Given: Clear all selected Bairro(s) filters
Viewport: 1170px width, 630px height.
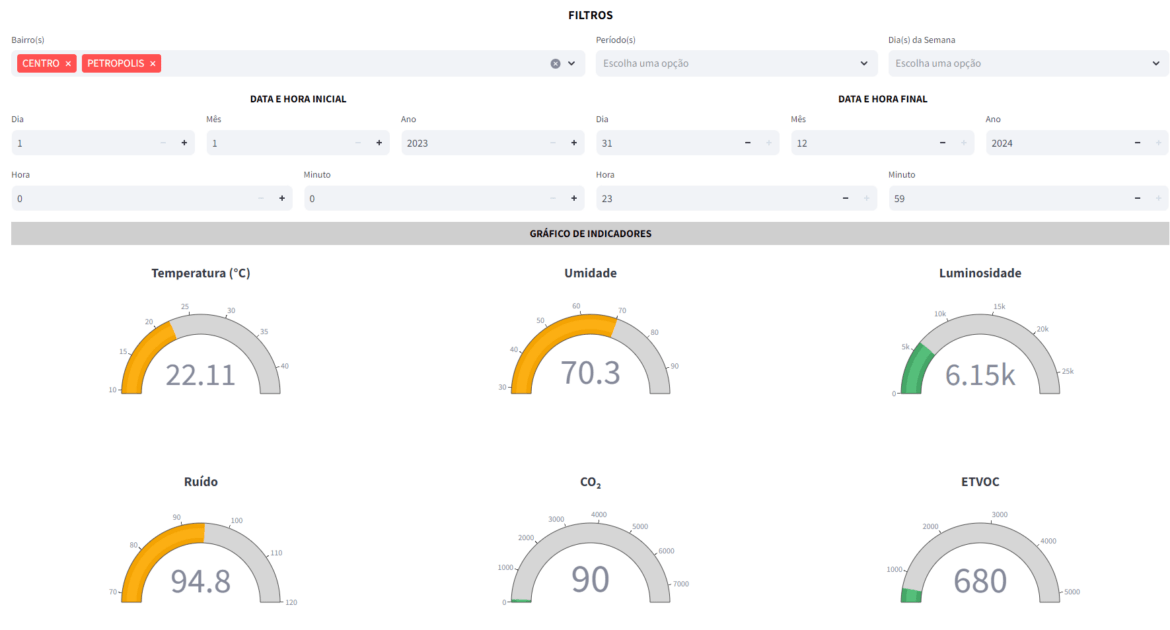Looking at the screenshot, I should 555,64.
